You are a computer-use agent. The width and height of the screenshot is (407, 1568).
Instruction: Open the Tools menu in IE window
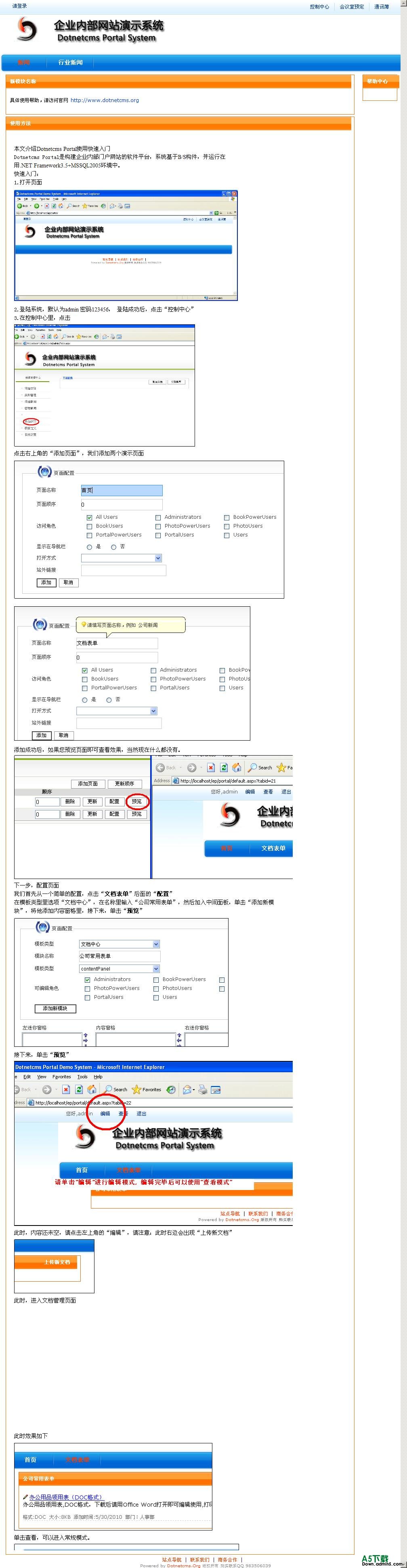82,1077
